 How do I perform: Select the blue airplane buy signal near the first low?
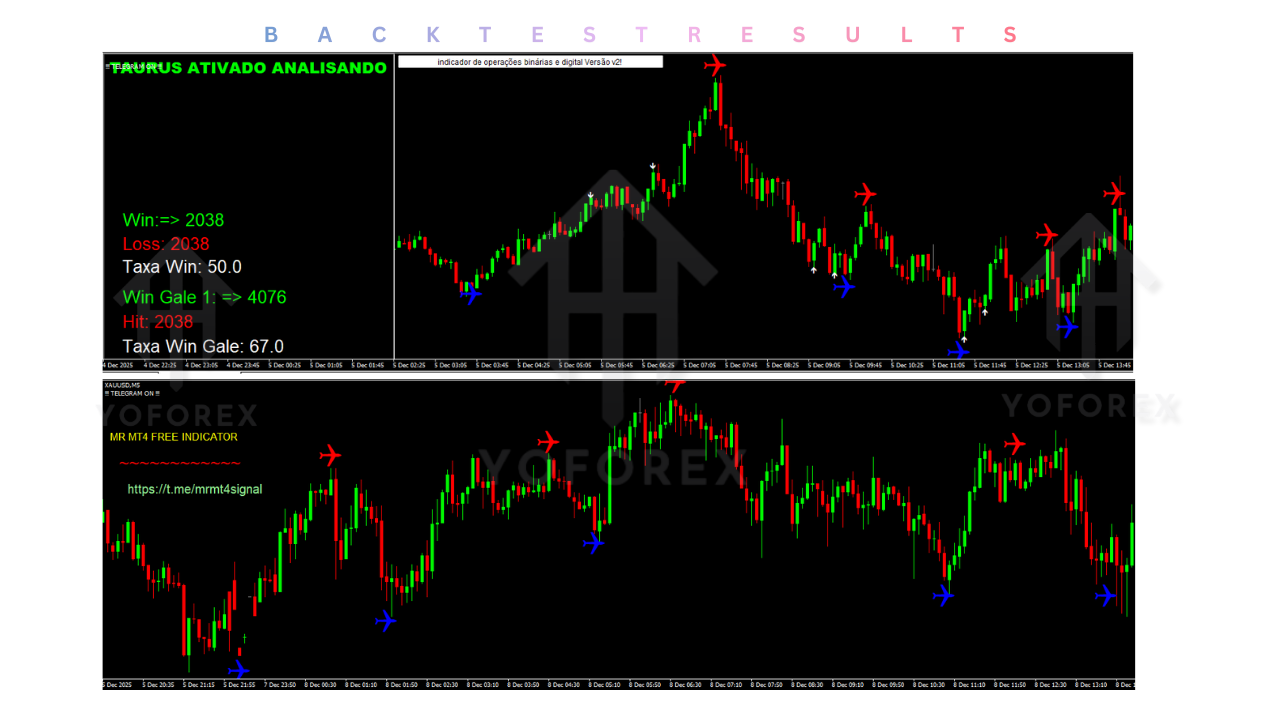pyautogui.click(x=470, y=296)
